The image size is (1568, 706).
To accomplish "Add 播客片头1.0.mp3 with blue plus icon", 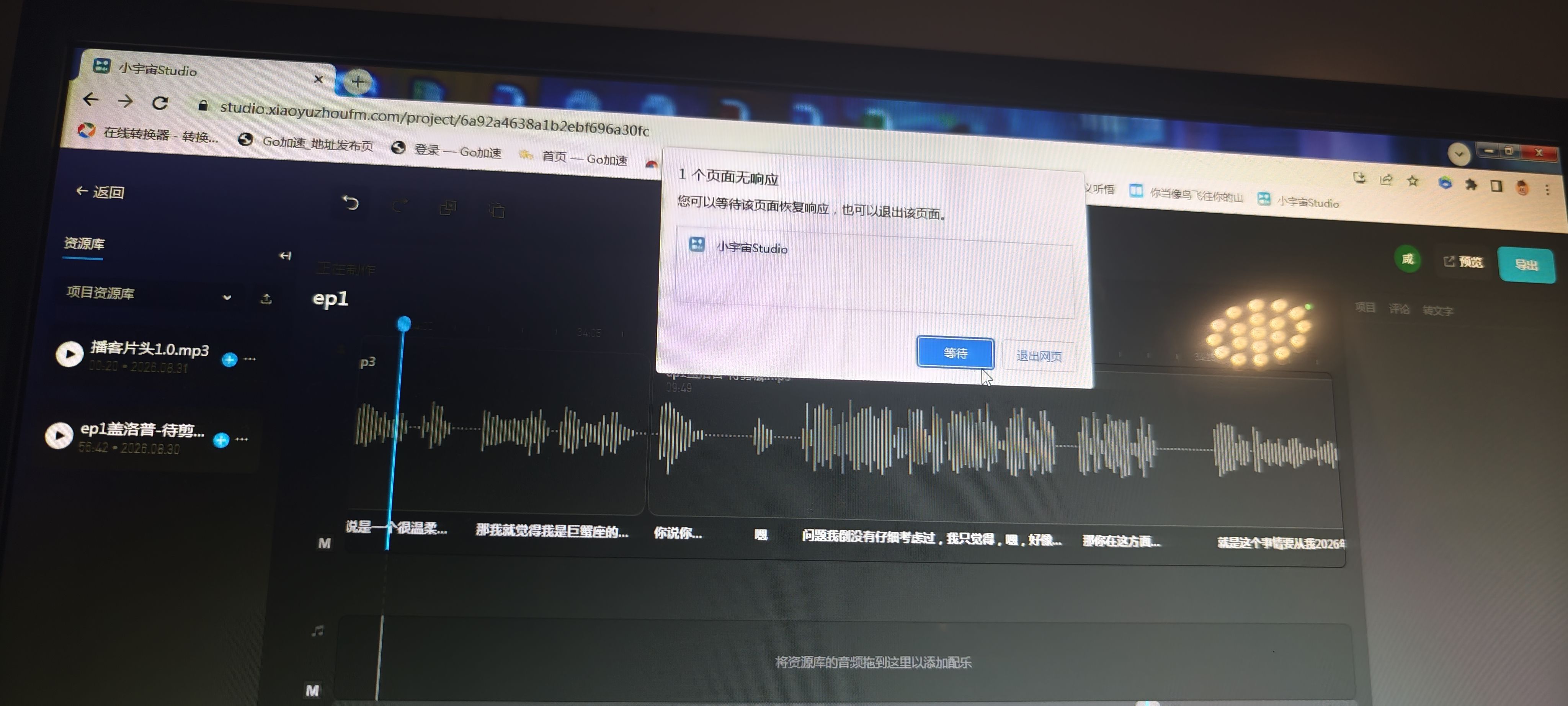I will point(229,360).
